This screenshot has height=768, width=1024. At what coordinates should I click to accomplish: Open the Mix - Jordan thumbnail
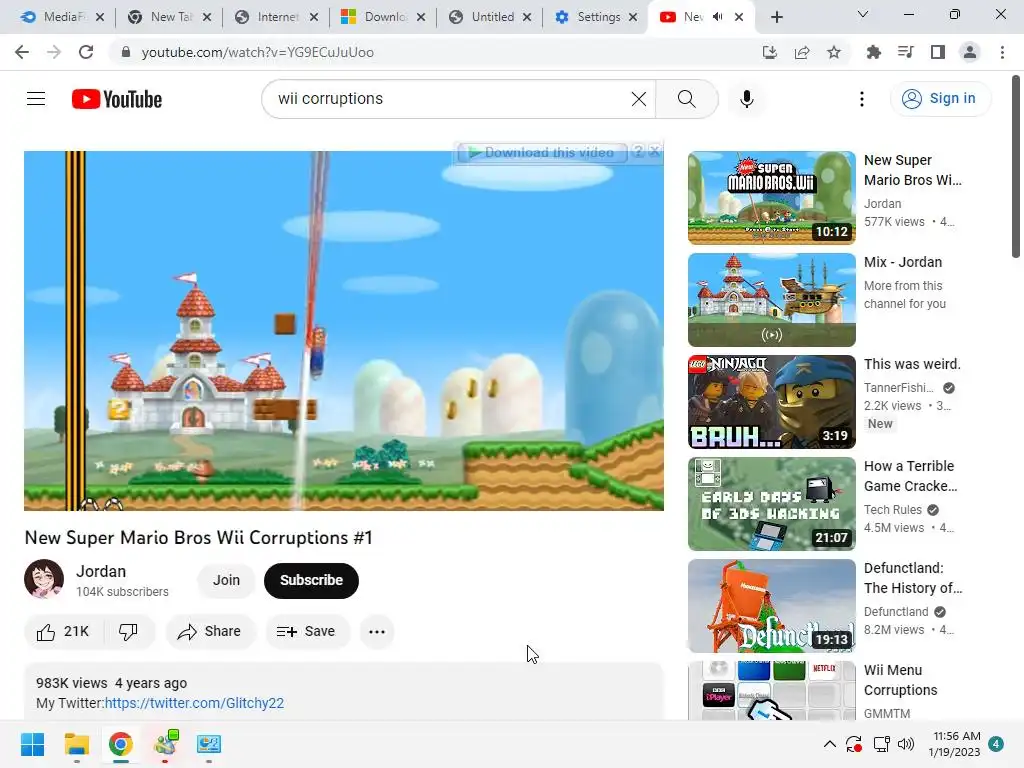pos(771,300)
